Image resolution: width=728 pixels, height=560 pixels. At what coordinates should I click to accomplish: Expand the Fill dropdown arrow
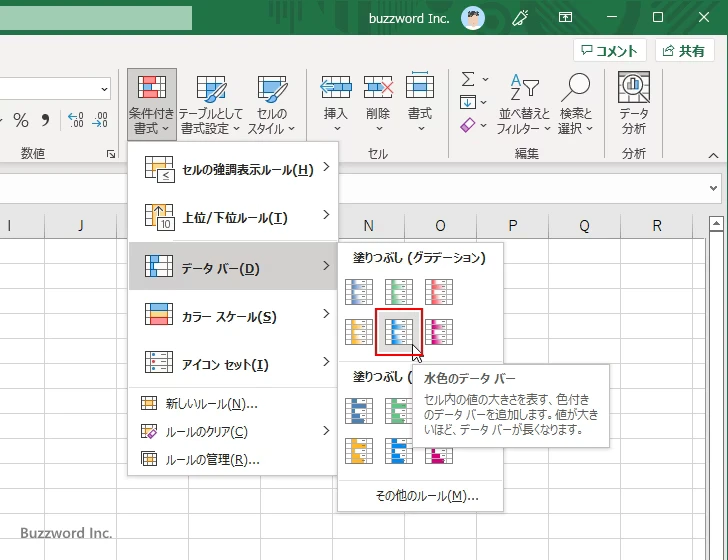[x=483, y=102]
